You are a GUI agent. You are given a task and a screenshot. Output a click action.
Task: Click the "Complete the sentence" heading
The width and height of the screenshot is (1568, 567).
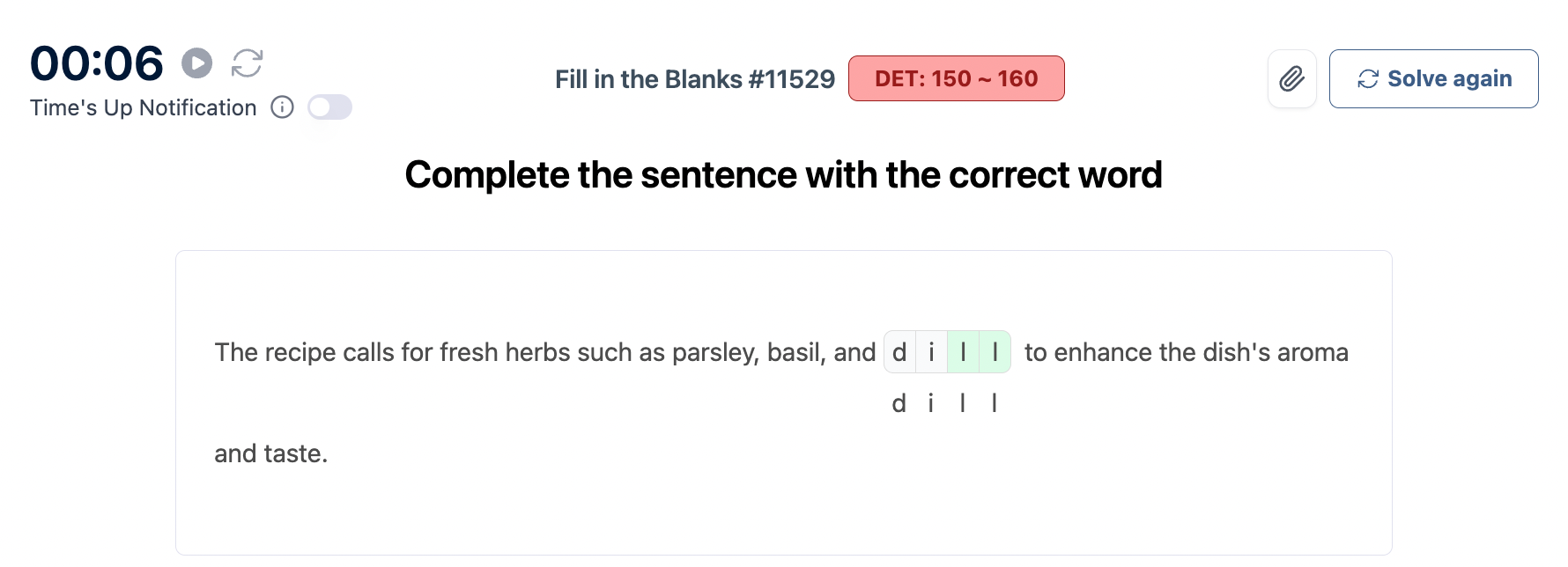pyautogui.click(x=783, y=174)
